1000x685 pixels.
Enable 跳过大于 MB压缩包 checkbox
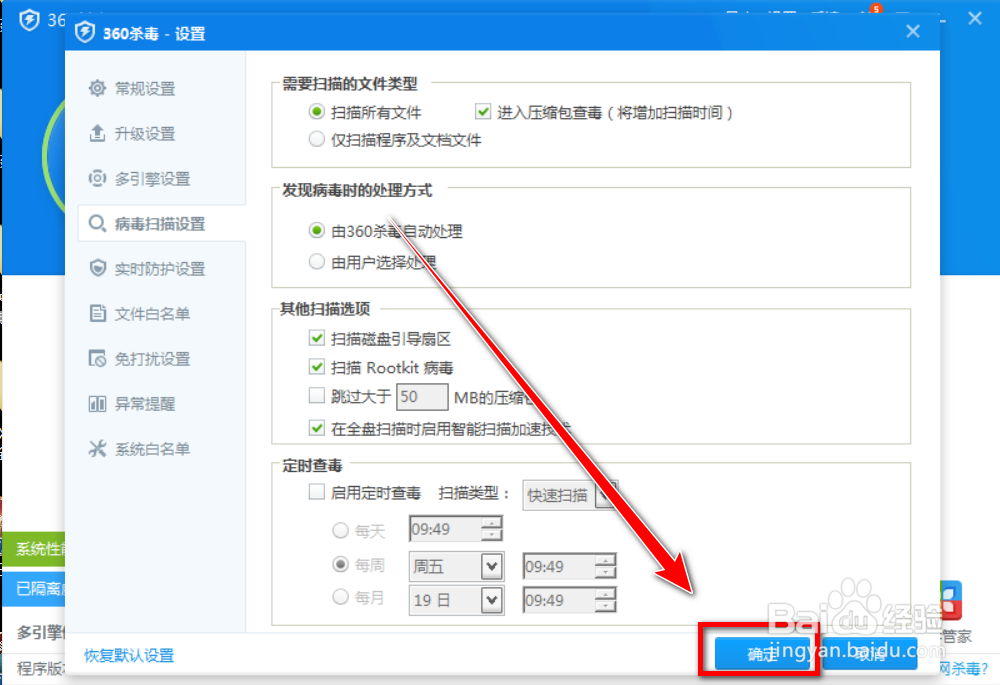pyautogui.click(x=316, y=396)
